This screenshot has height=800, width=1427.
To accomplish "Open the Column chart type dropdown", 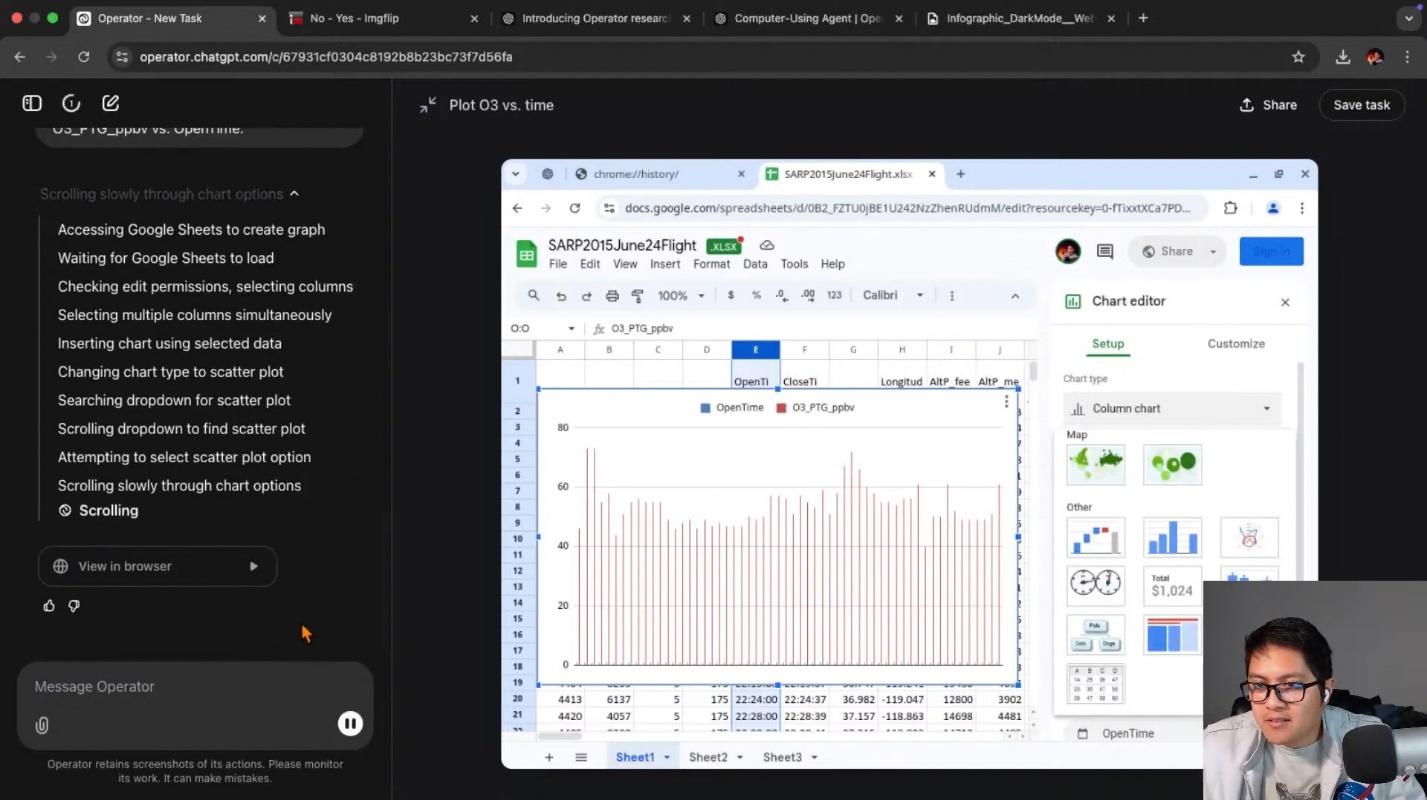I will [x=1172, y=408].
